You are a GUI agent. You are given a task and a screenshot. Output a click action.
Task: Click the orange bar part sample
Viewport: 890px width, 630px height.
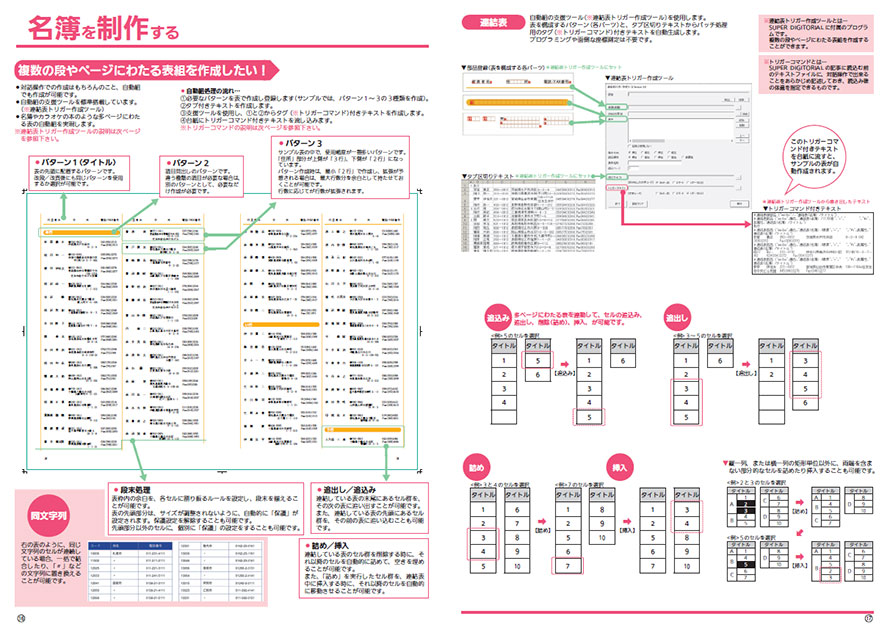click(517, 103)
